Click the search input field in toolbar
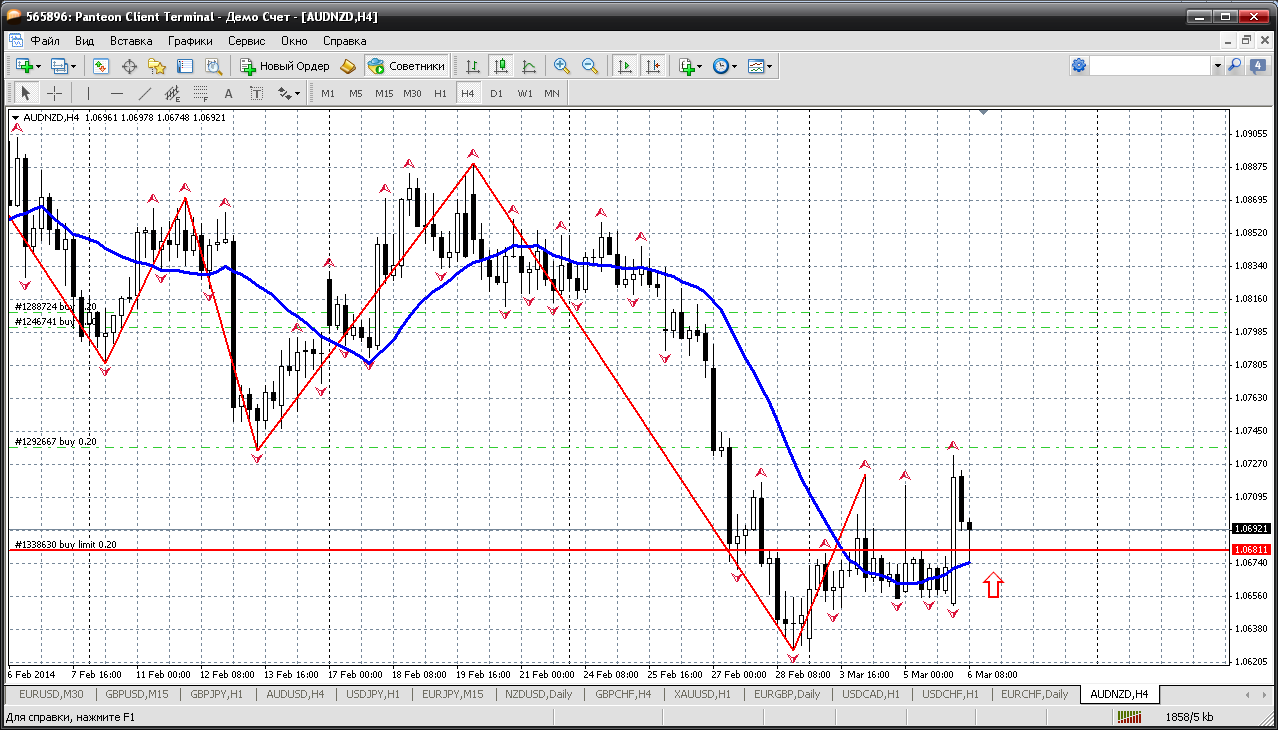 [x=1150, y=66]
